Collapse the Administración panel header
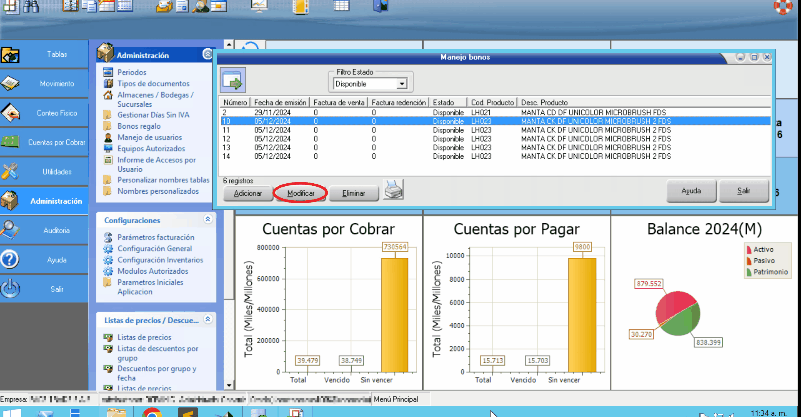Image resolution: width=801 pixels, height=417 pixels. tap(208, 55)
